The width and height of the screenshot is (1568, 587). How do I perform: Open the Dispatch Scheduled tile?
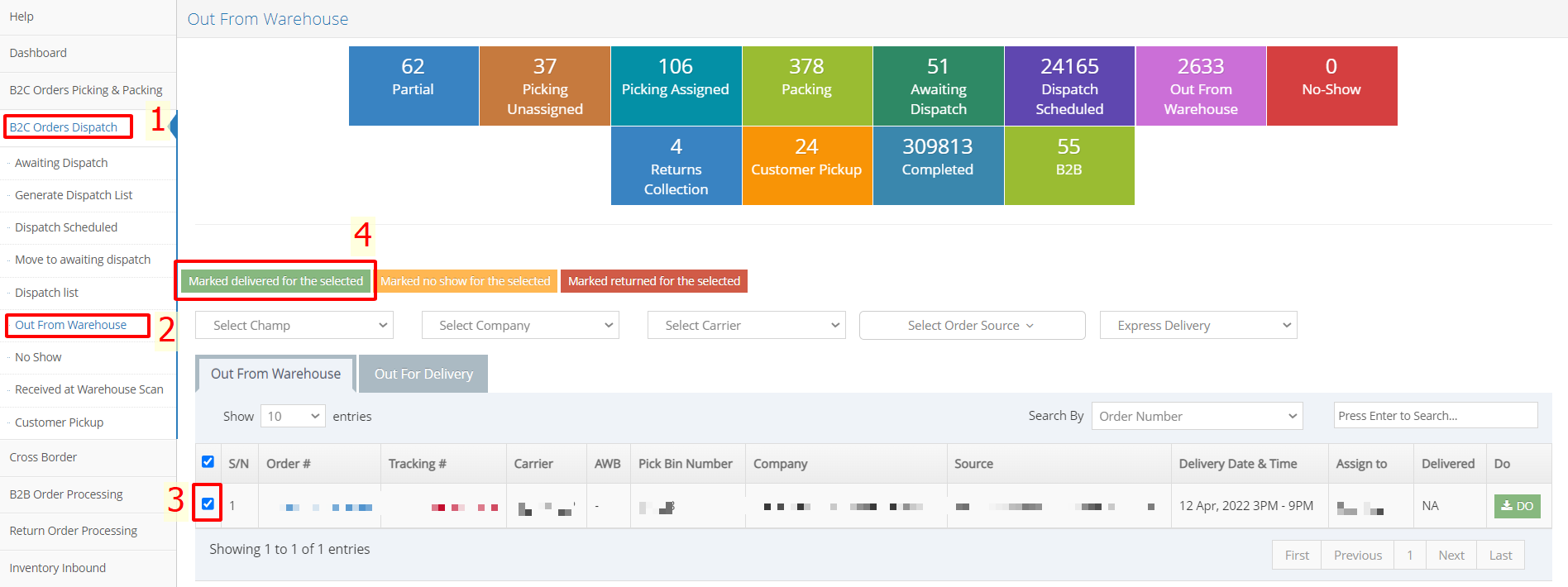(x=1069, y=86)
